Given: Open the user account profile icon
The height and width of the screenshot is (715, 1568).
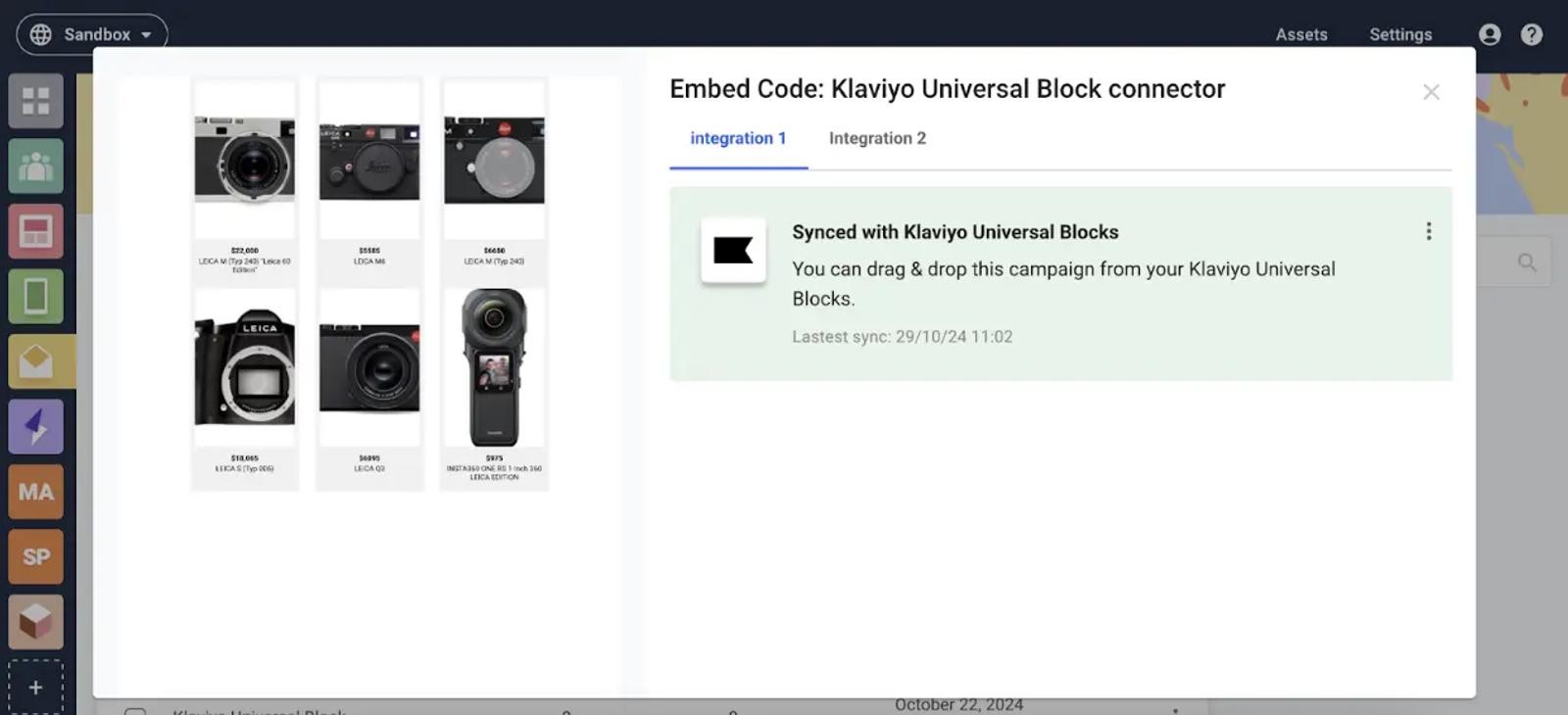Looking at the screenshot, I should 1490,34.
